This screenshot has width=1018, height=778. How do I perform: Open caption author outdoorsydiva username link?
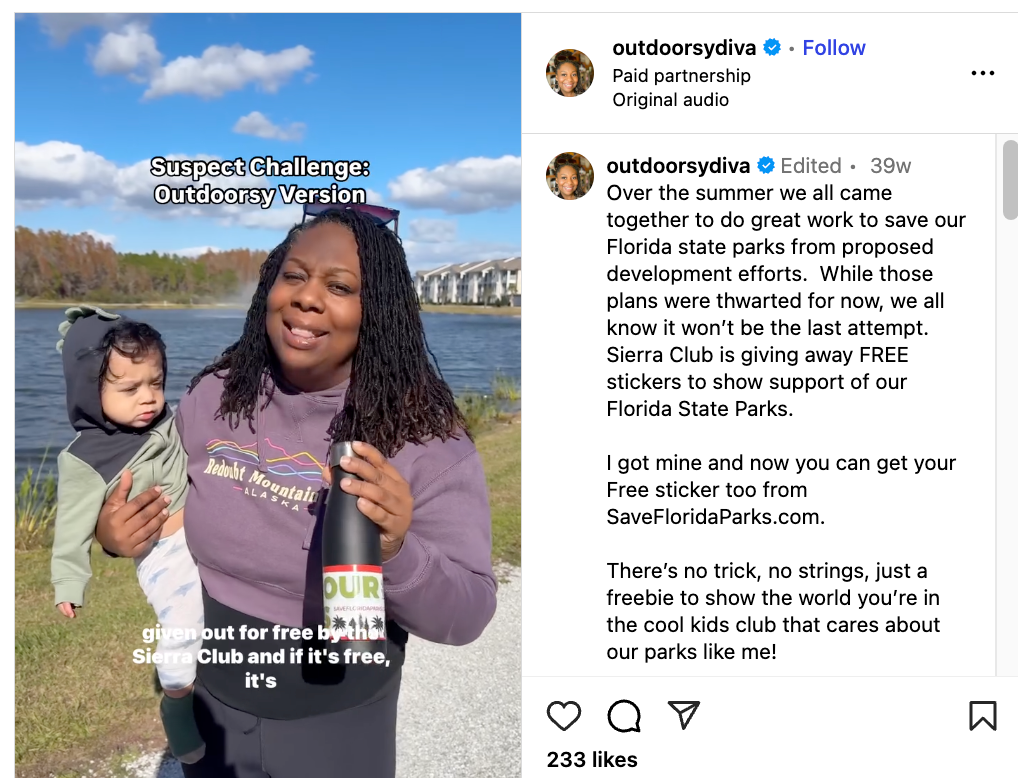coord(678,166)
